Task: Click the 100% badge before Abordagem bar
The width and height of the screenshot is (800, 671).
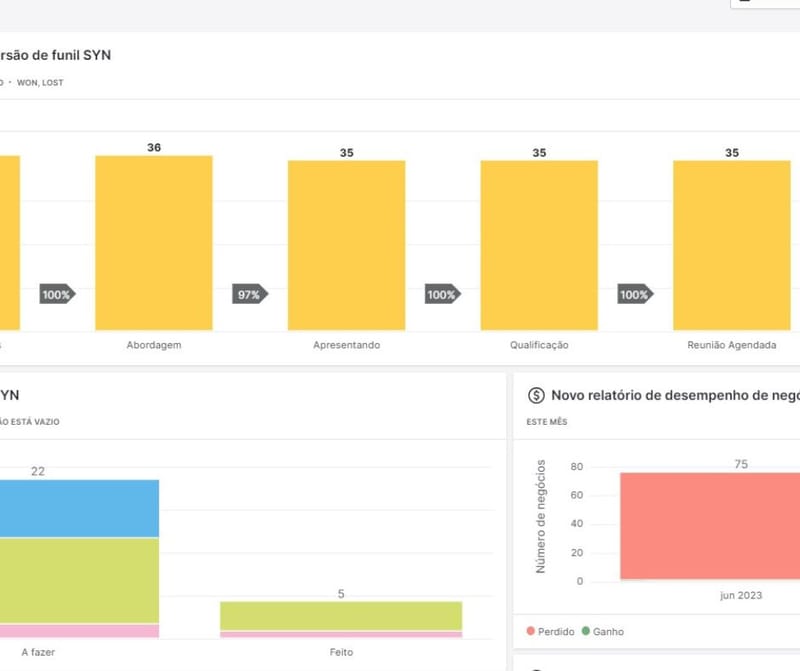Action: click(58, 295)
